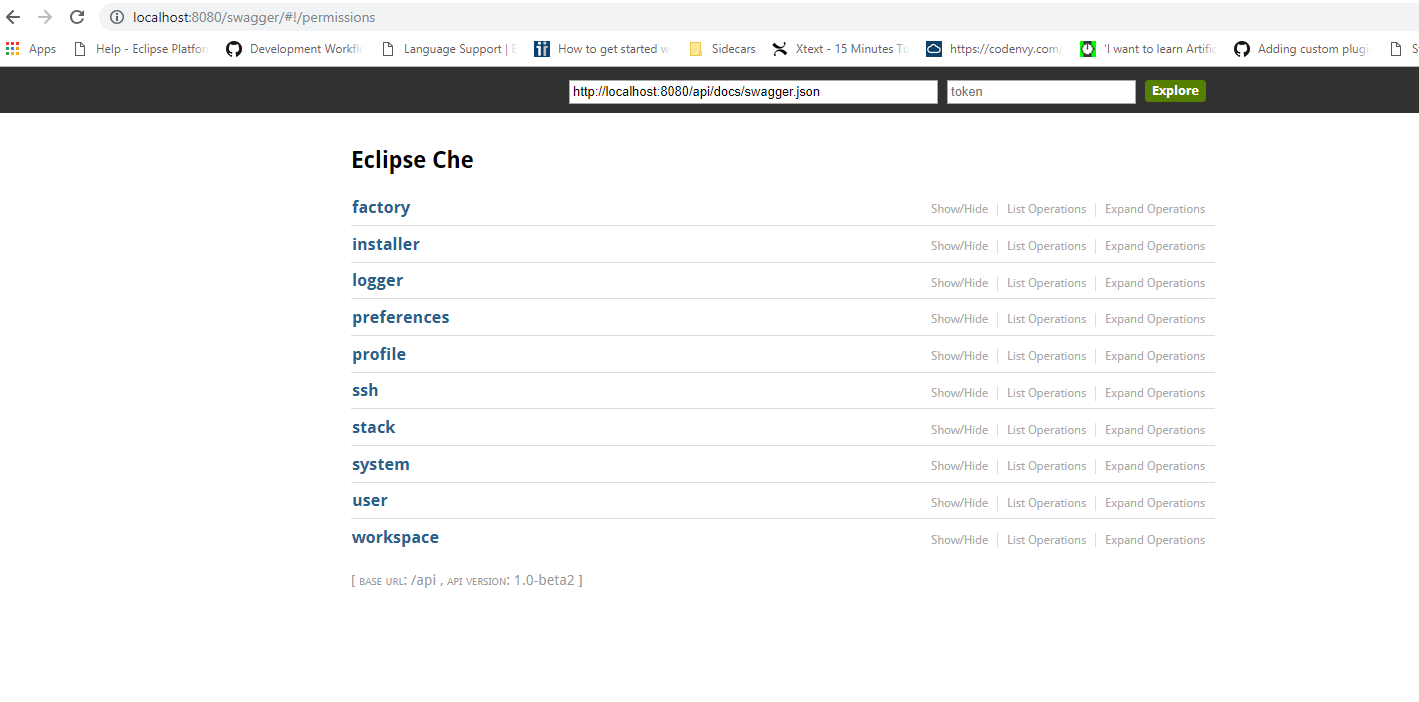The width and height of the screenshot is (1419, 702).
Task: Click List Operations for system
Action: [1046, 466]
